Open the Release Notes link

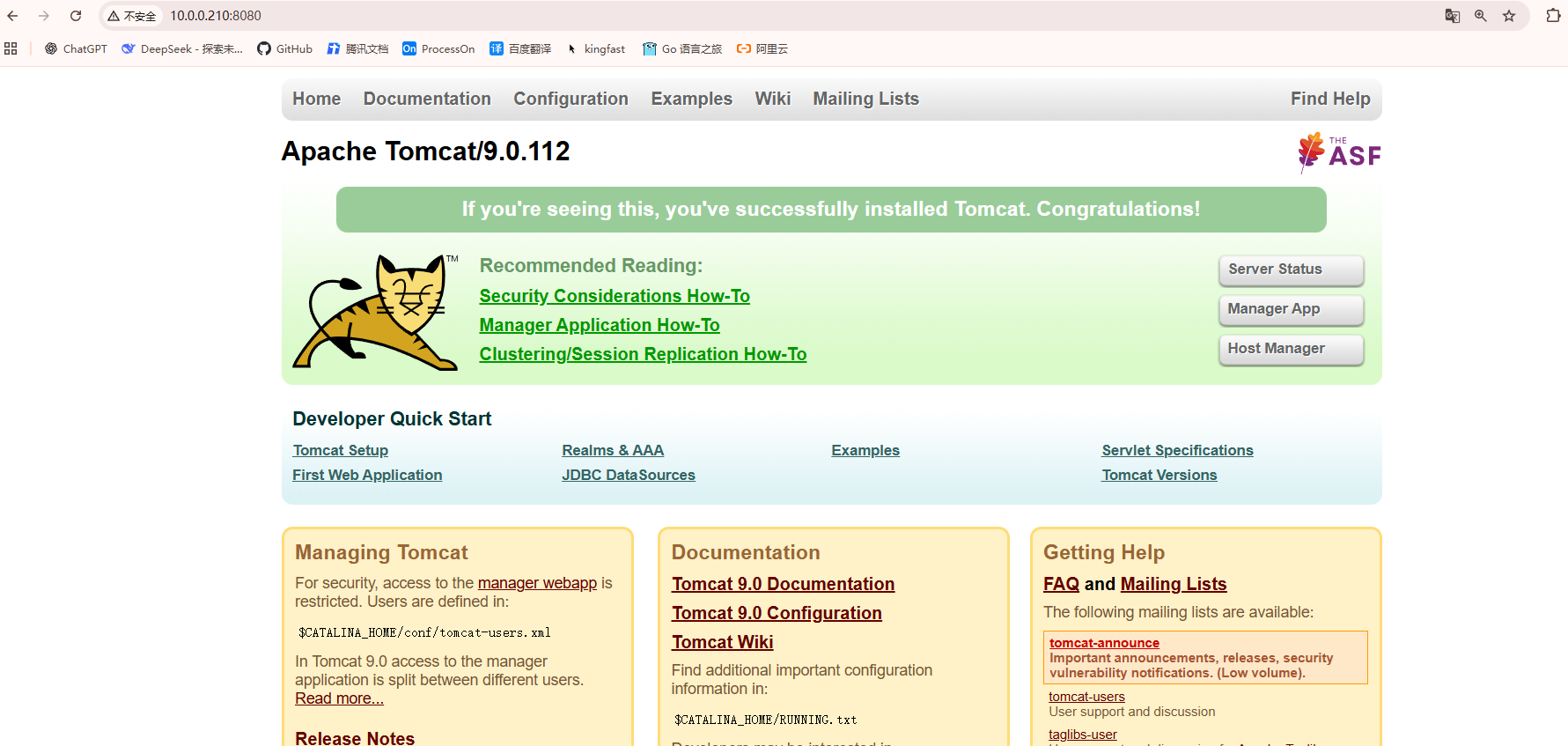[355, 738]
